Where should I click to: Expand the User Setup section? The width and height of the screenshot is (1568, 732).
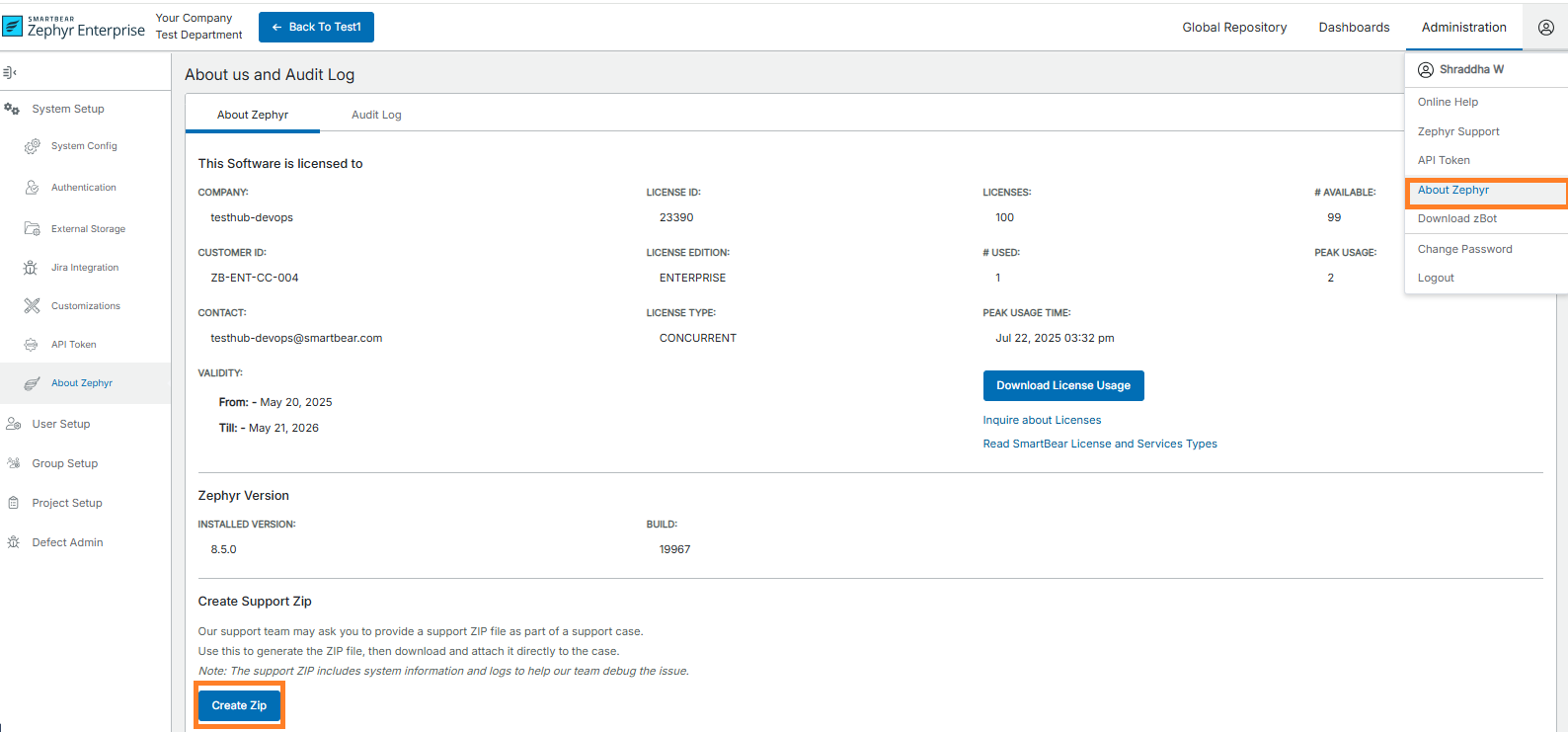(60, 424)
